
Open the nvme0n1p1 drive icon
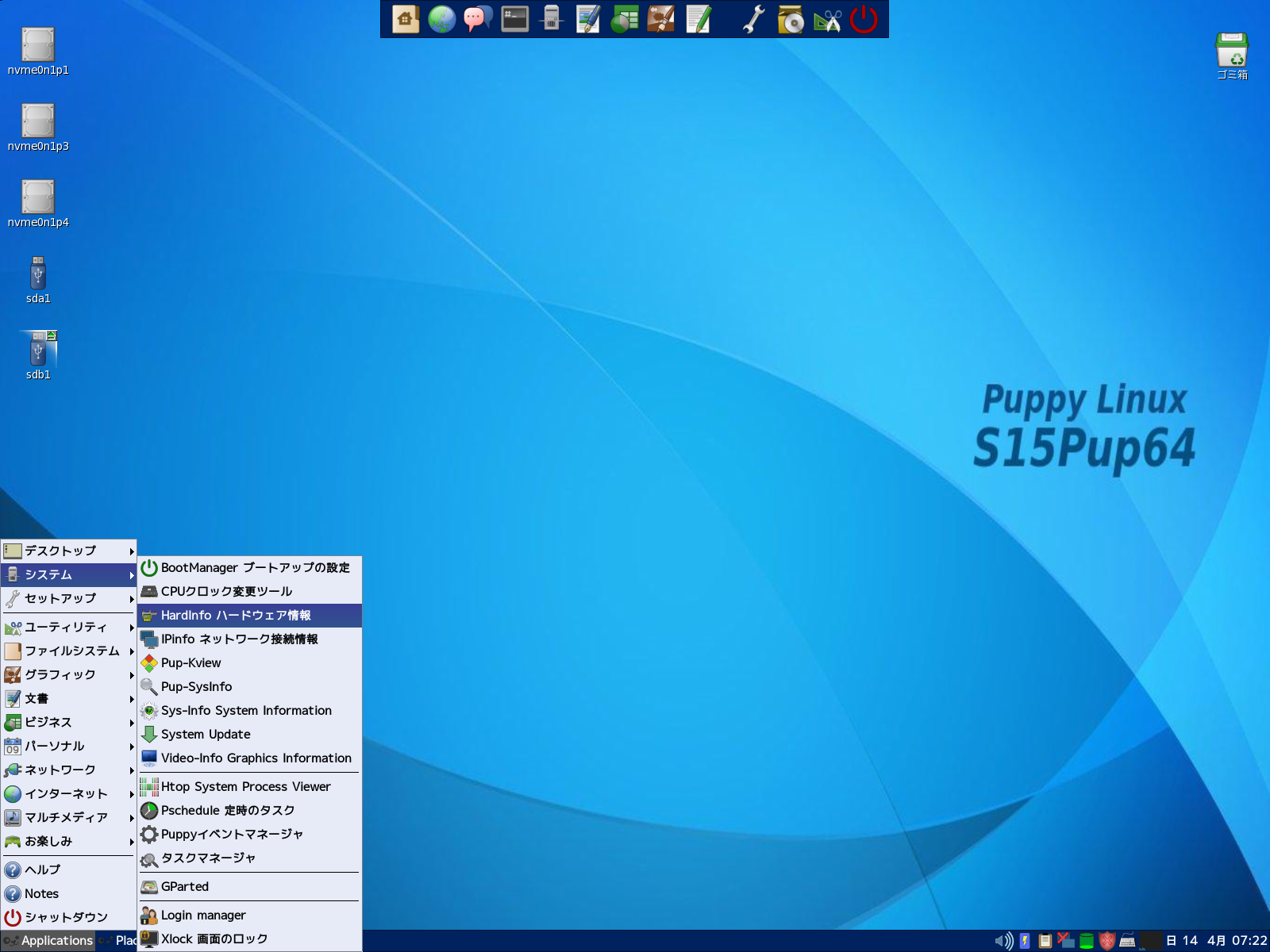coord(38,45)
